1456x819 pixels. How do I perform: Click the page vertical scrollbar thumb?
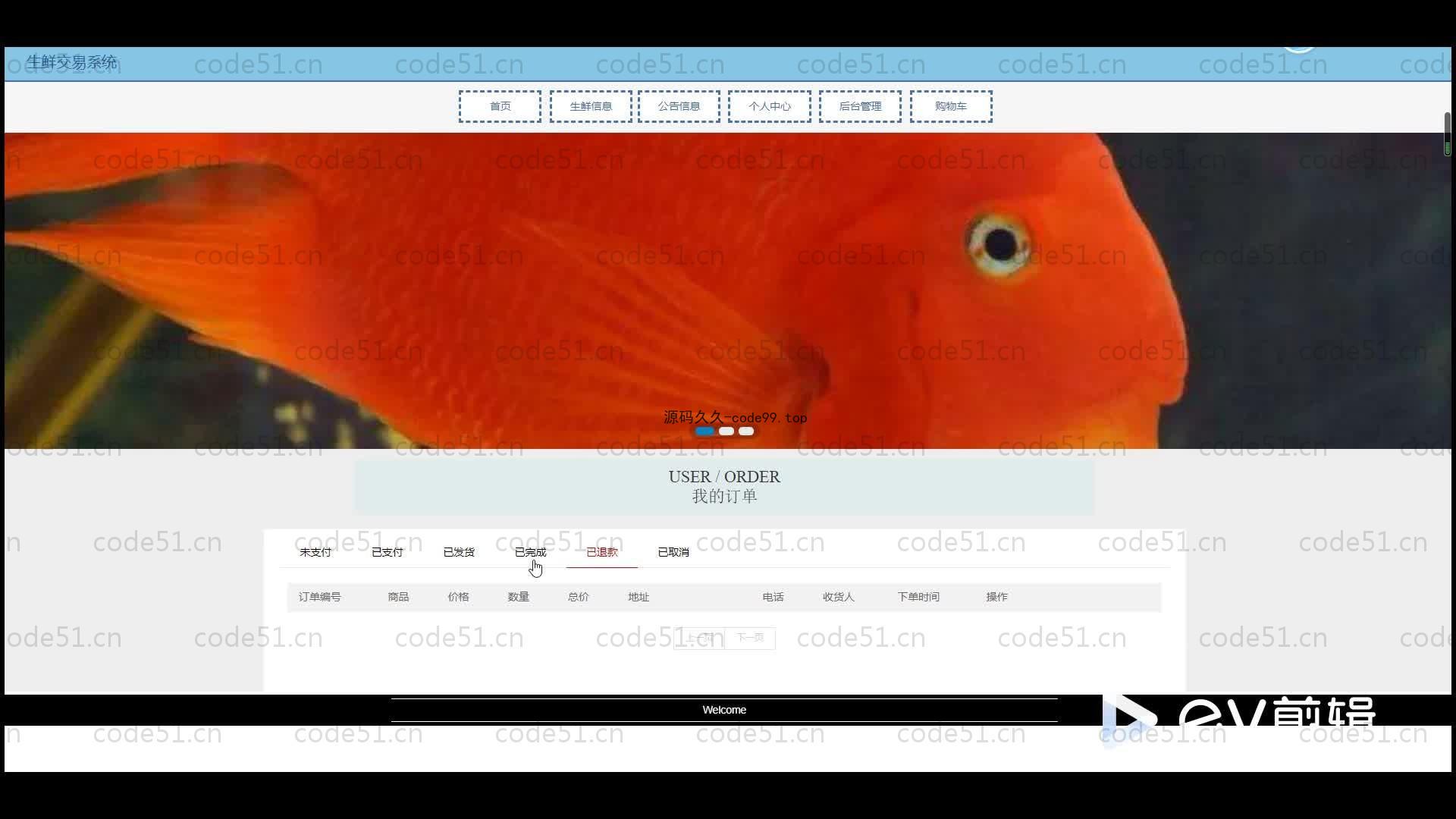(x=1447, y=133)
